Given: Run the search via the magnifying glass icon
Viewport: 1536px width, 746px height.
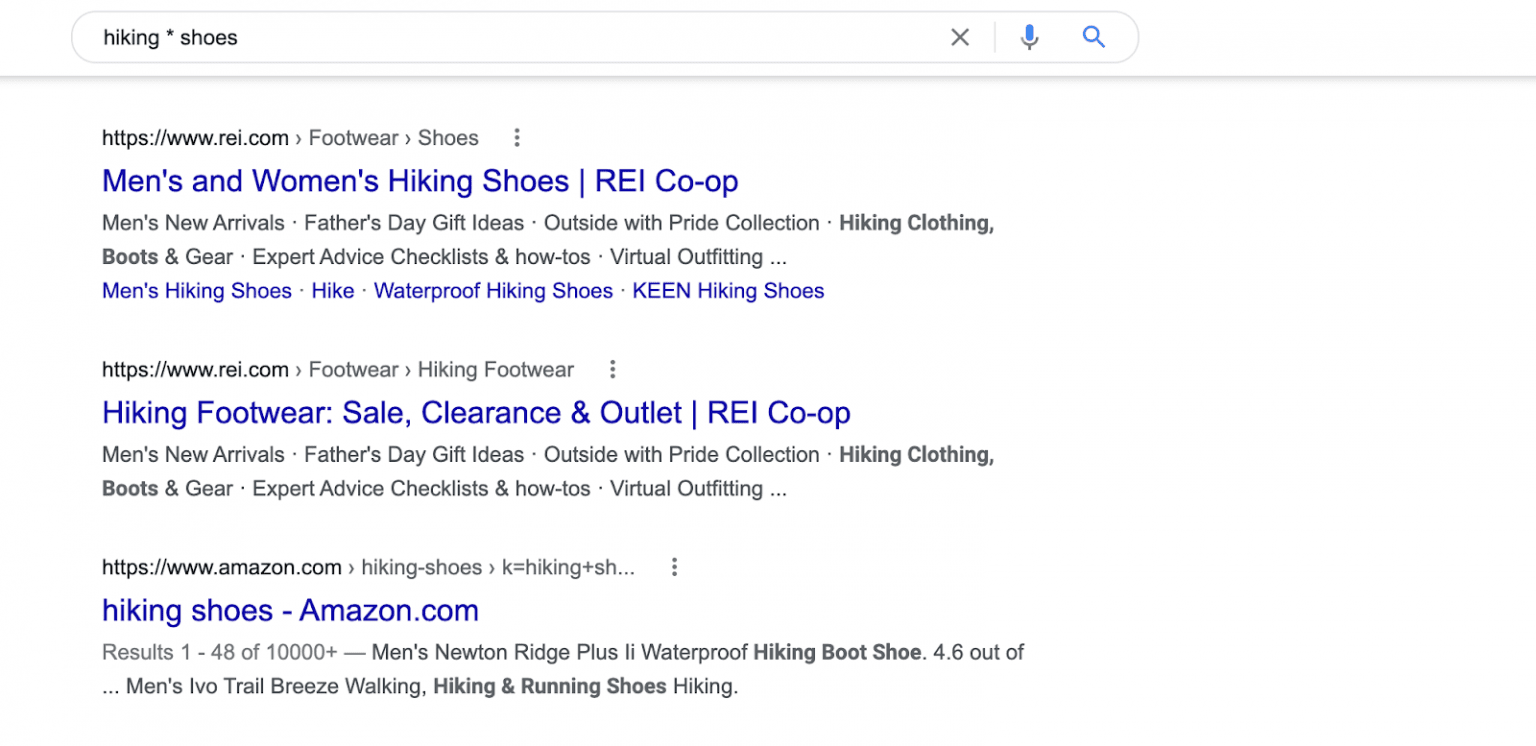Looking at the screenshot, I should (x=1093, y=36).
